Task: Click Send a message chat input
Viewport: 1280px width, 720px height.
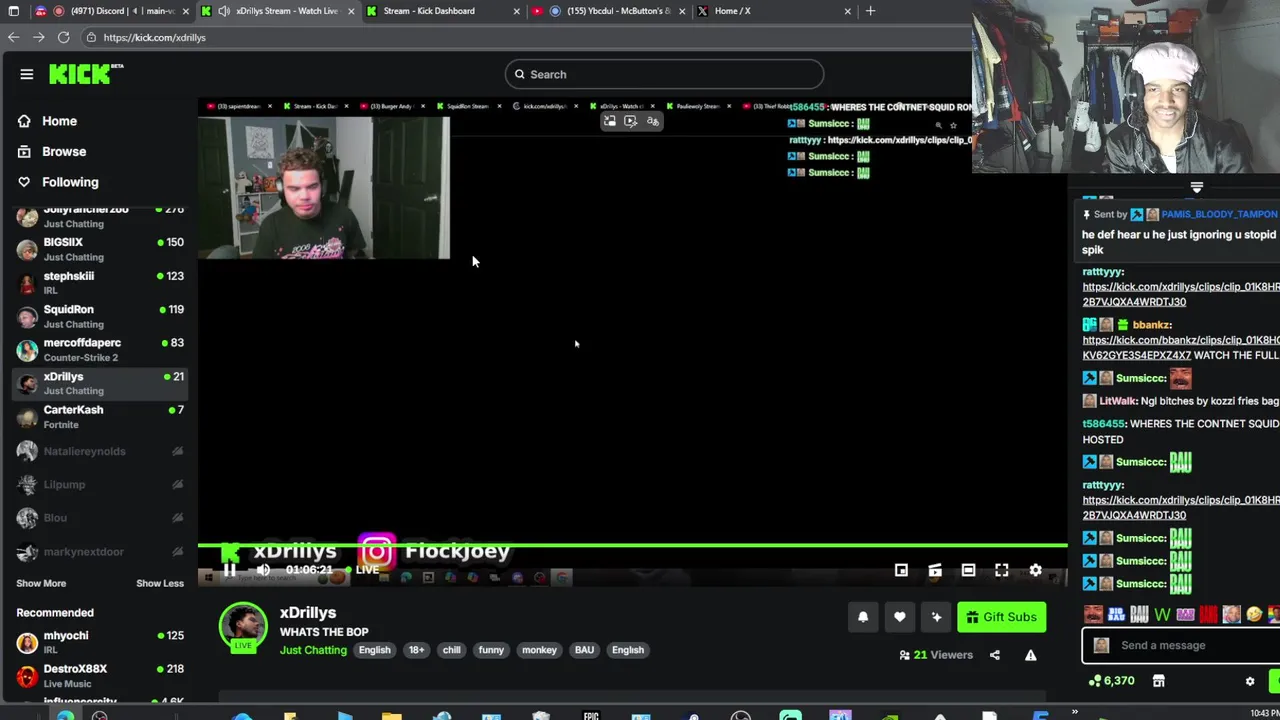Action: [x=1181, y=645]
